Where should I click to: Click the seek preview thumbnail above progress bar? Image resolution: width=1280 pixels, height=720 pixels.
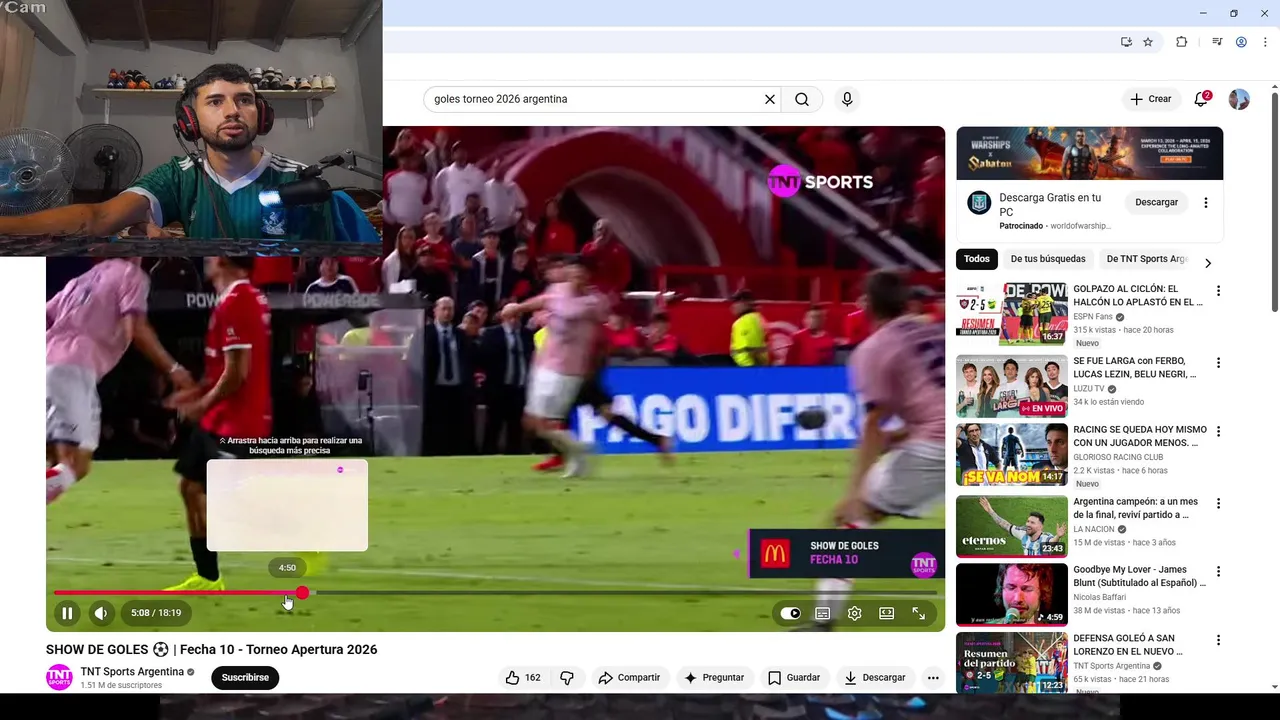(x=287, y=505)
